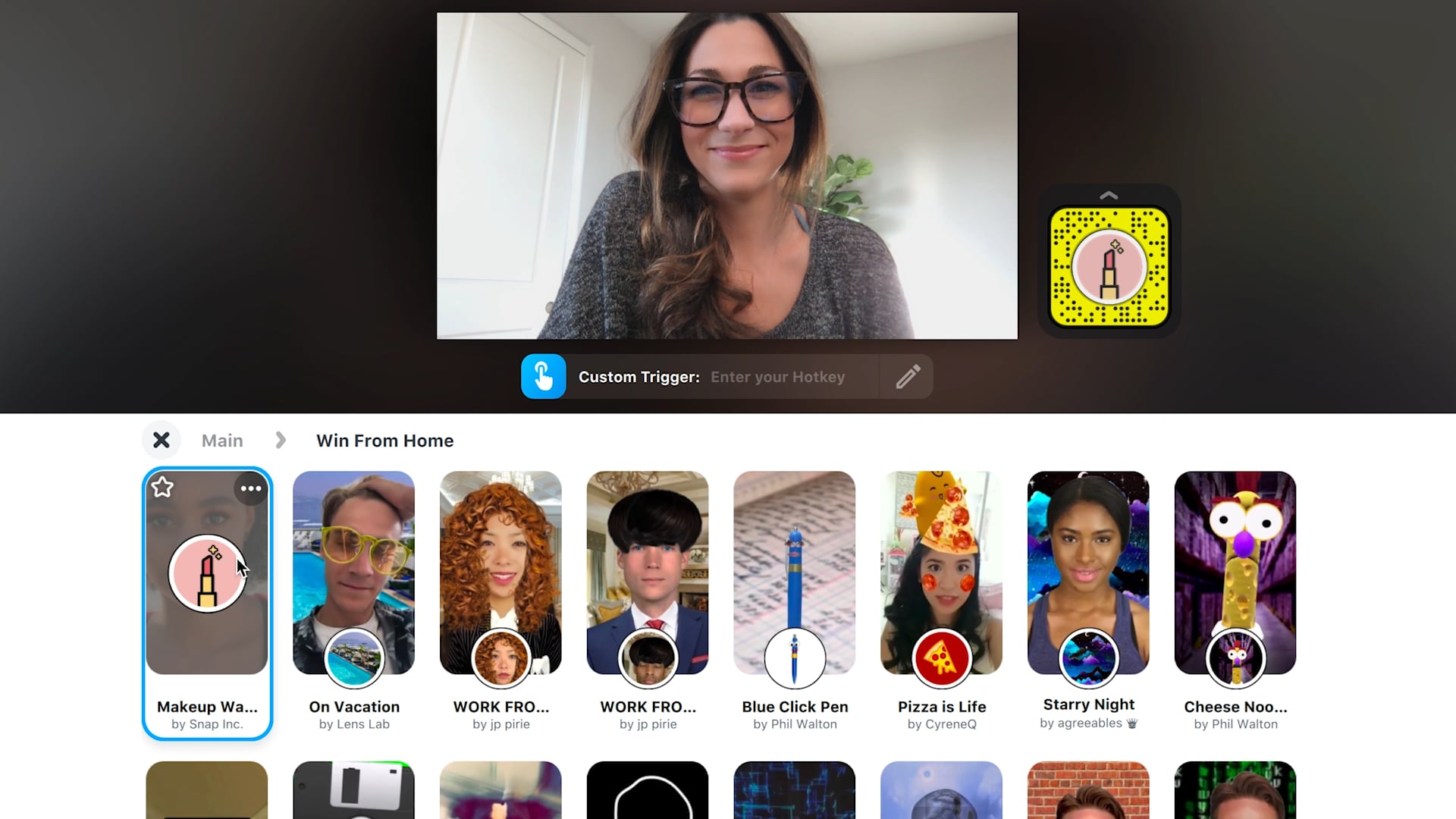Click the edit pencil icon for hotkey
This screenshot has width=1456, height=819.
pyautogui.click(x=907, y=377)
